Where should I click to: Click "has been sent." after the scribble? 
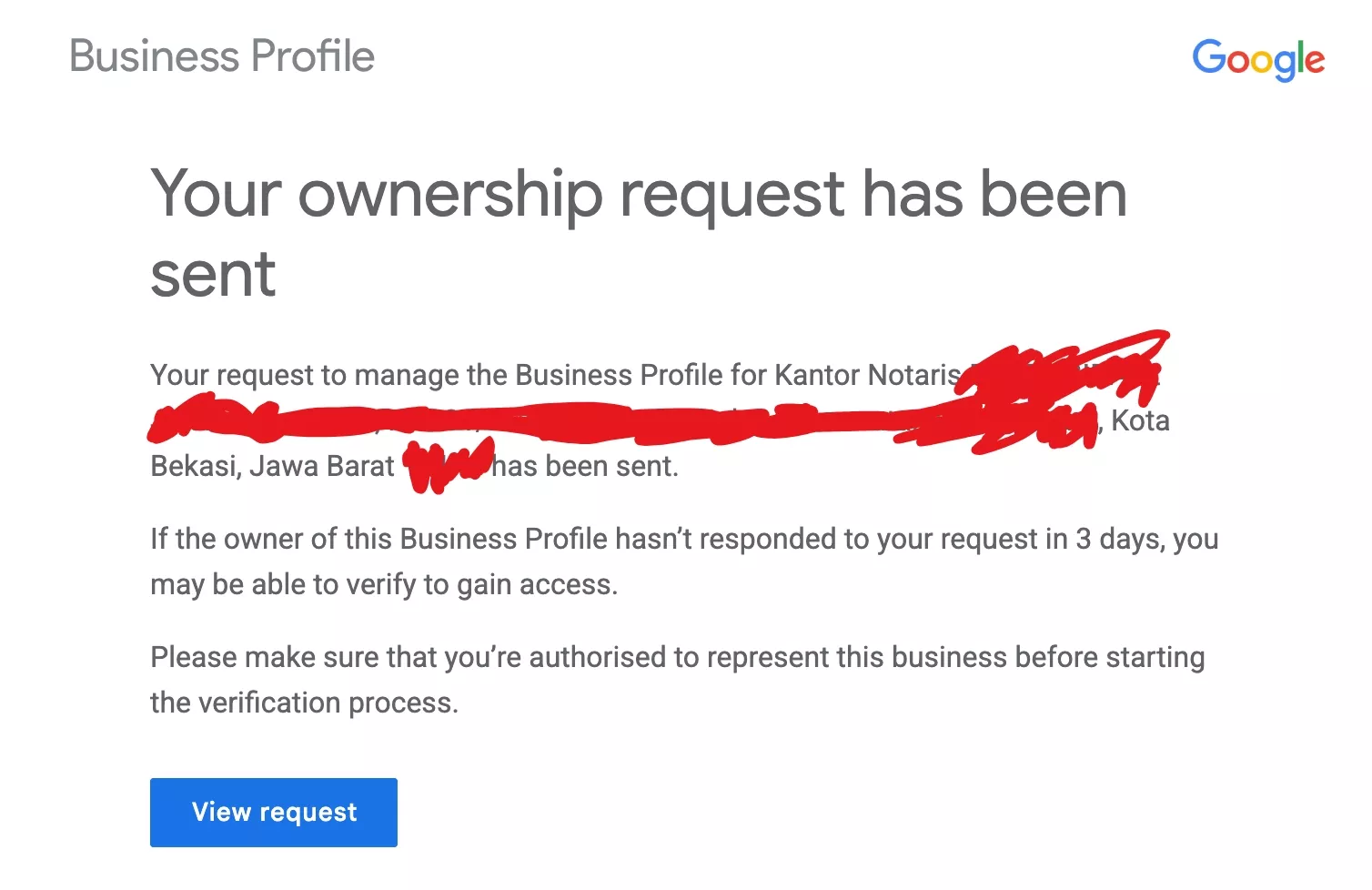coord(585,466)
